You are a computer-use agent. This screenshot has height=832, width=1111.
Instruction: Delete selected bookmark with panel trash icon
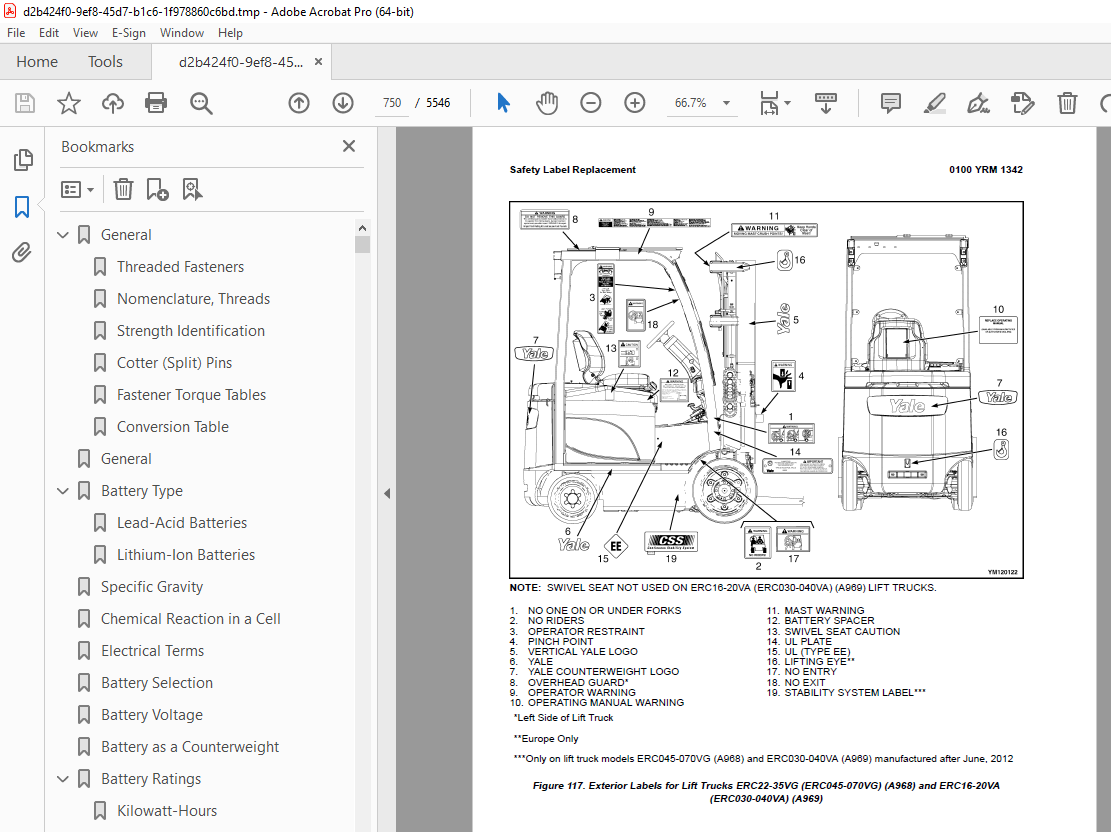pyautogui.click(x=123, y=189)
